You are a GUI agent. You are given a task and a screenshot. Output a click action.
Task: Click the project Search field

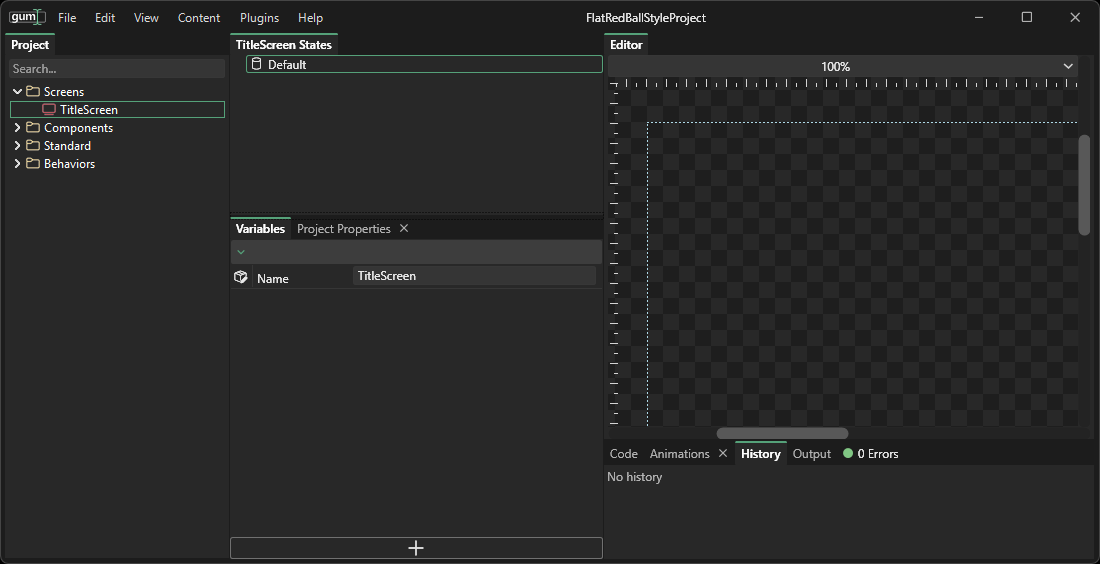pyautogui.click(x=117, y=69)
